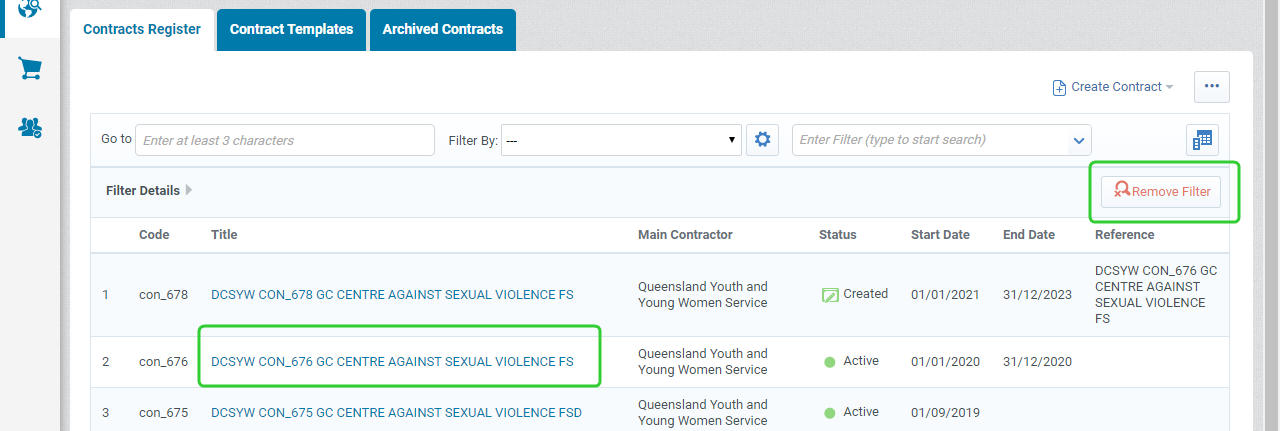This screenshot has width=1280, height=431.
Task: Open the Filter By dropdown
Action: tap(621, 140)
